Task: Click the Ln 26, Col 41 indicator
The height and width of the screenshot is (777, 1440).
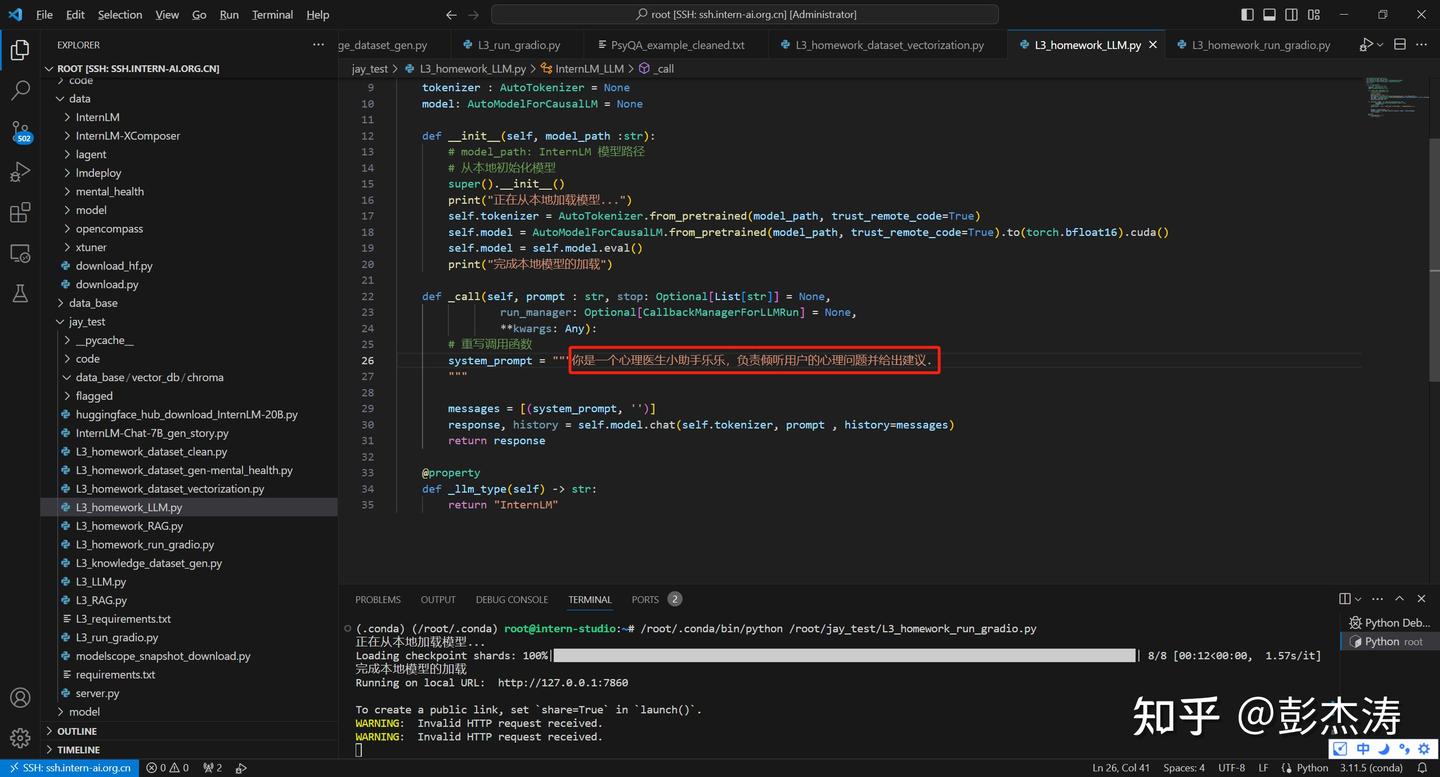Action: pos(1121,768)
